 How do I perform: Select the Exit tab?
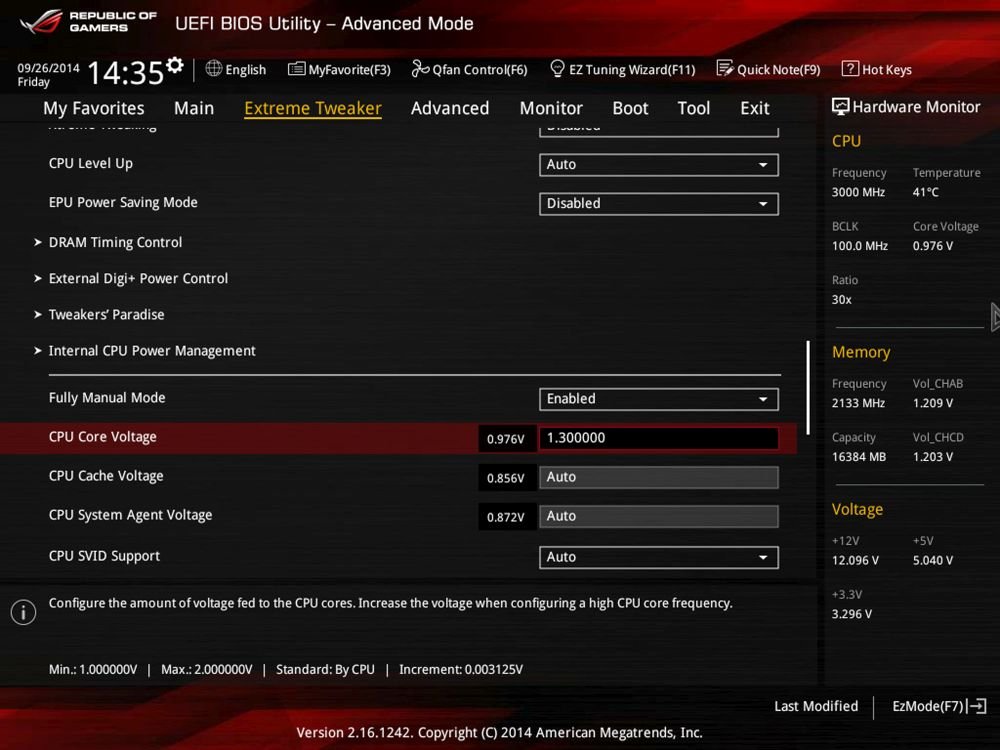tap(754, 108)
